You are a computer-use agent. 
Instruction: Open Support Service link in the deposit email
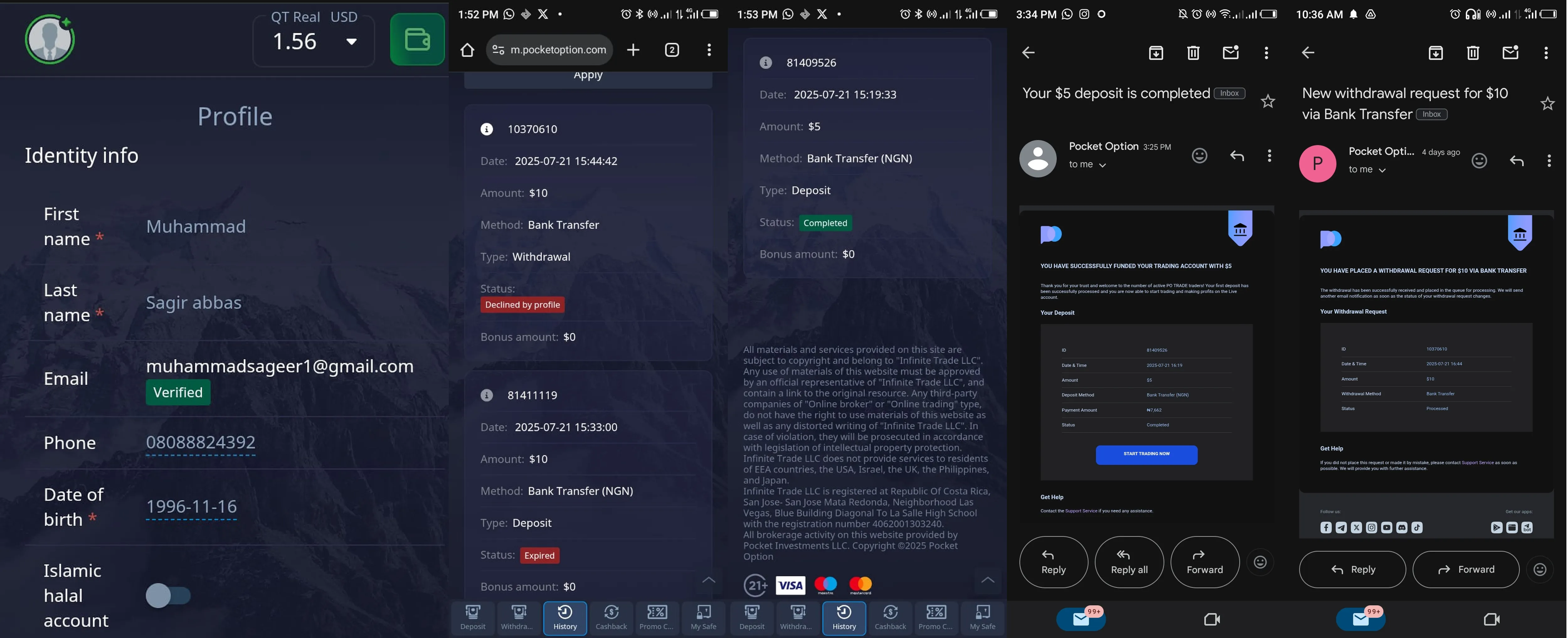tap(1081, 511)
